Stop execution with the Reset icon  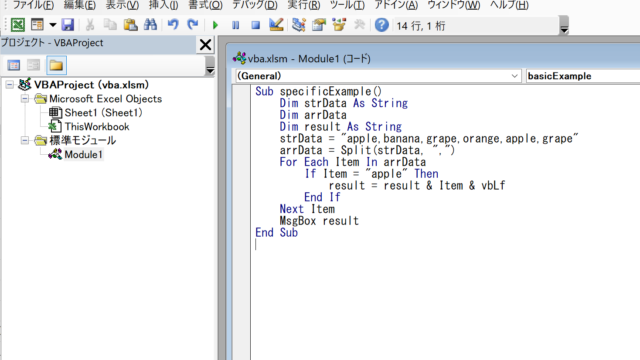(256, 25)
